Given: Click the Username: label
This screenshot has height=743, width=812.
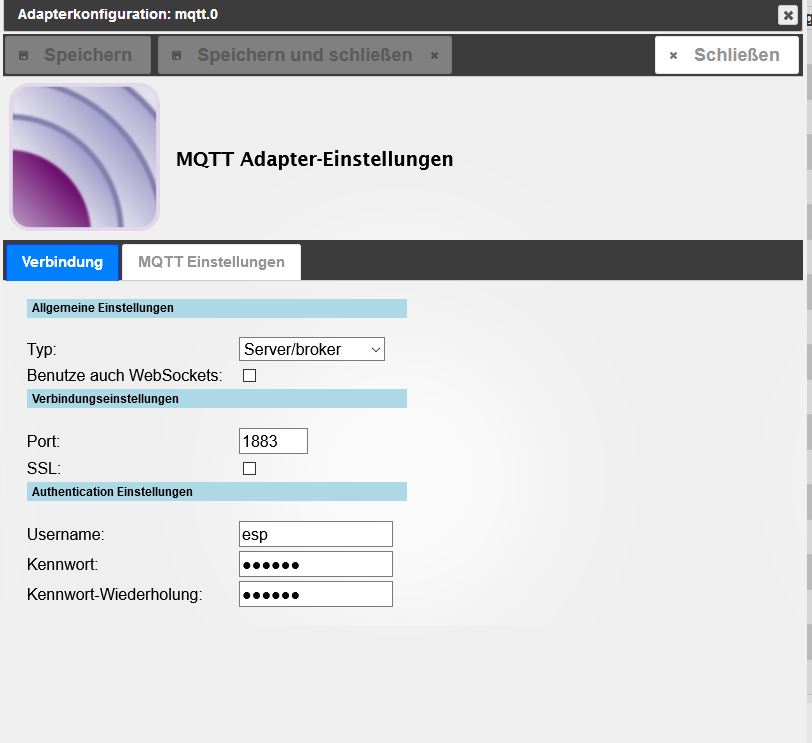Looking at the screenshot, I should pos(65,534).
